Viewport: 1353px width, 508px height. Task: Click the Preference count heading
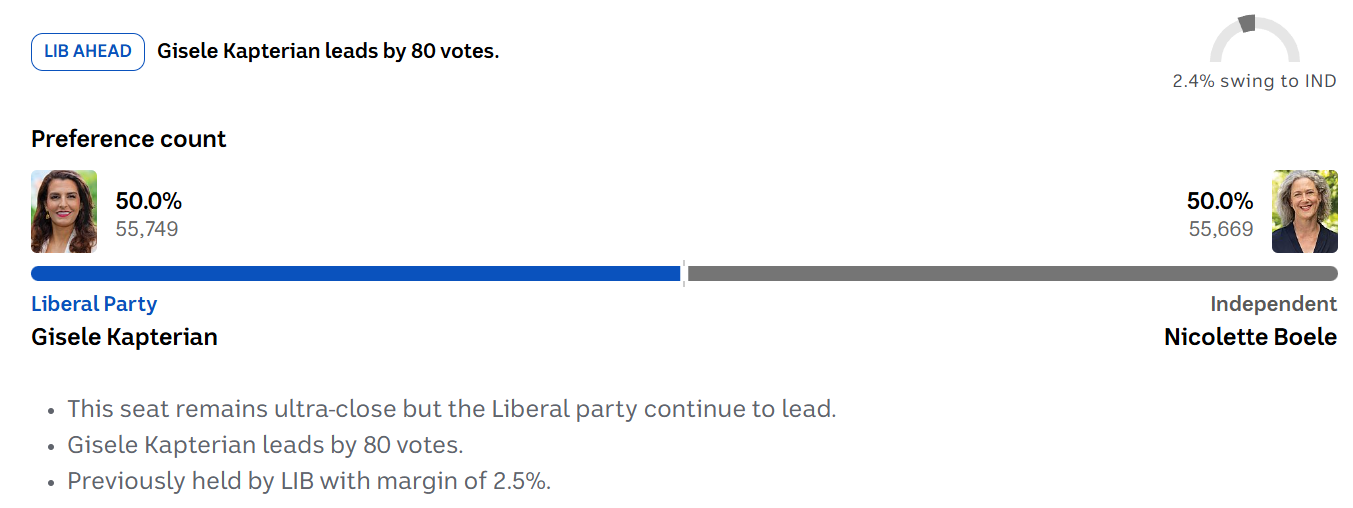pyautogui.click(x=129, y=139)
